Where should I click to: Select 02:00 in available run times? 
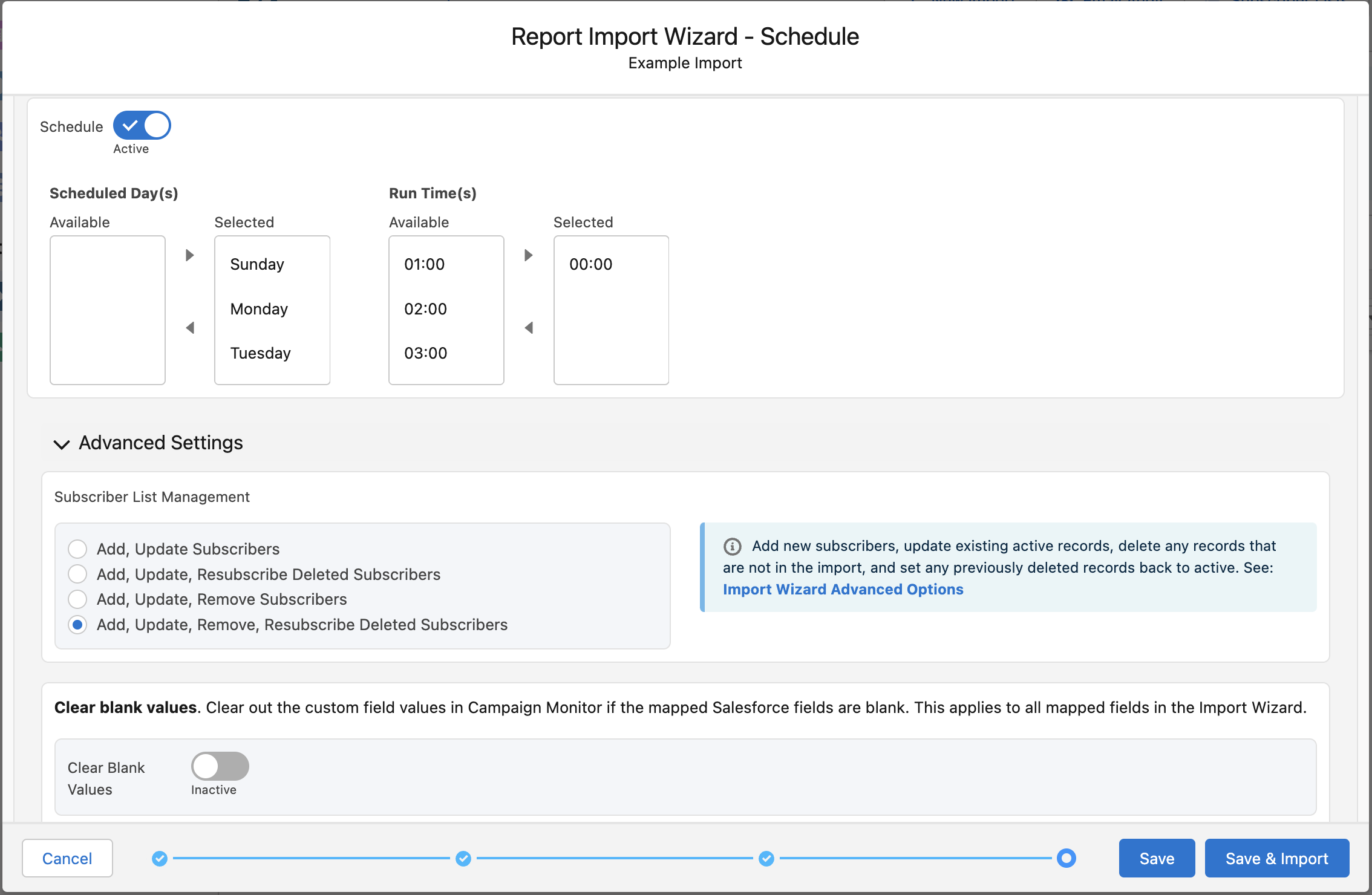pyautogui.click(x=426, y=308)
